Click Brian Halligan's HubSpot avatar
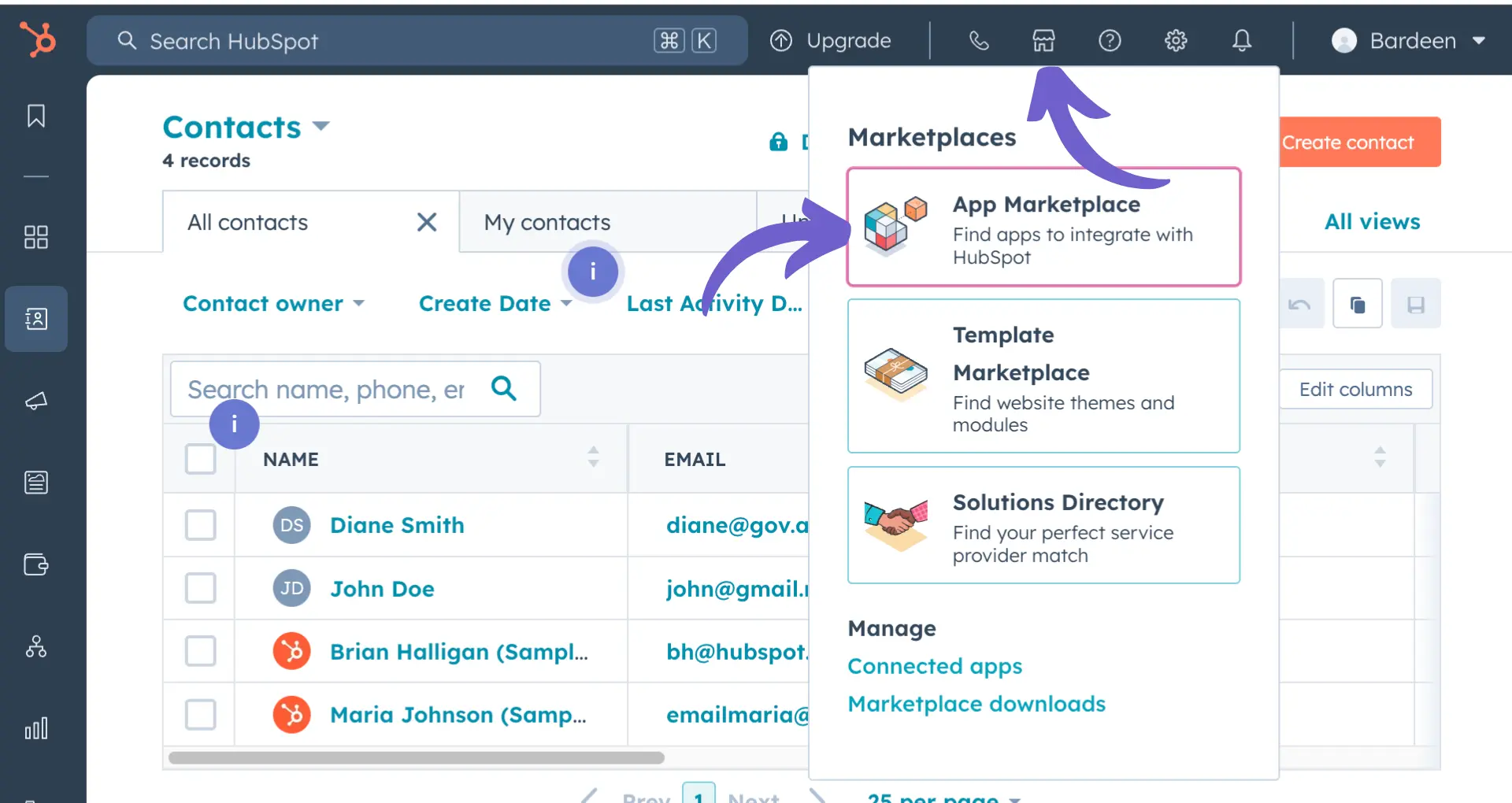The width and height of the screenshot is (1512, 803). click(x=291, y=651)
